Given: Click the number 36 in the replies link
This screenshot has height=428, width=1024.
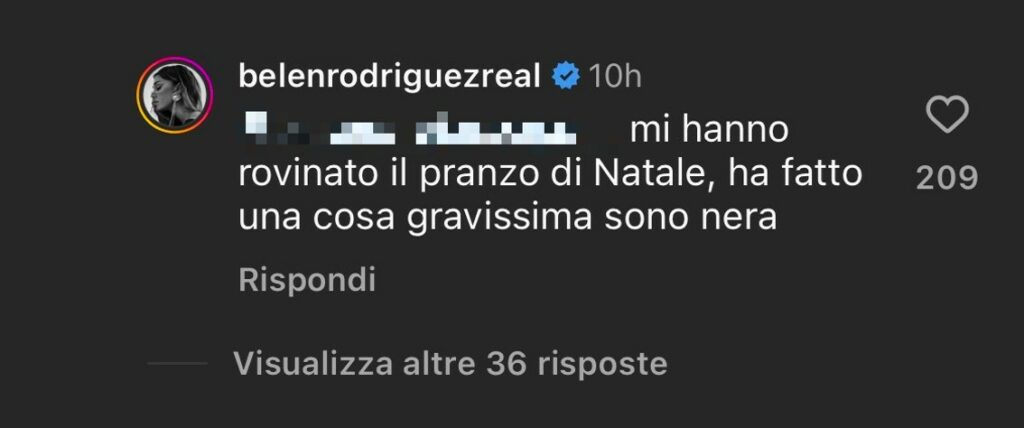Looking at the screenshot, I should tap(506, 363).
